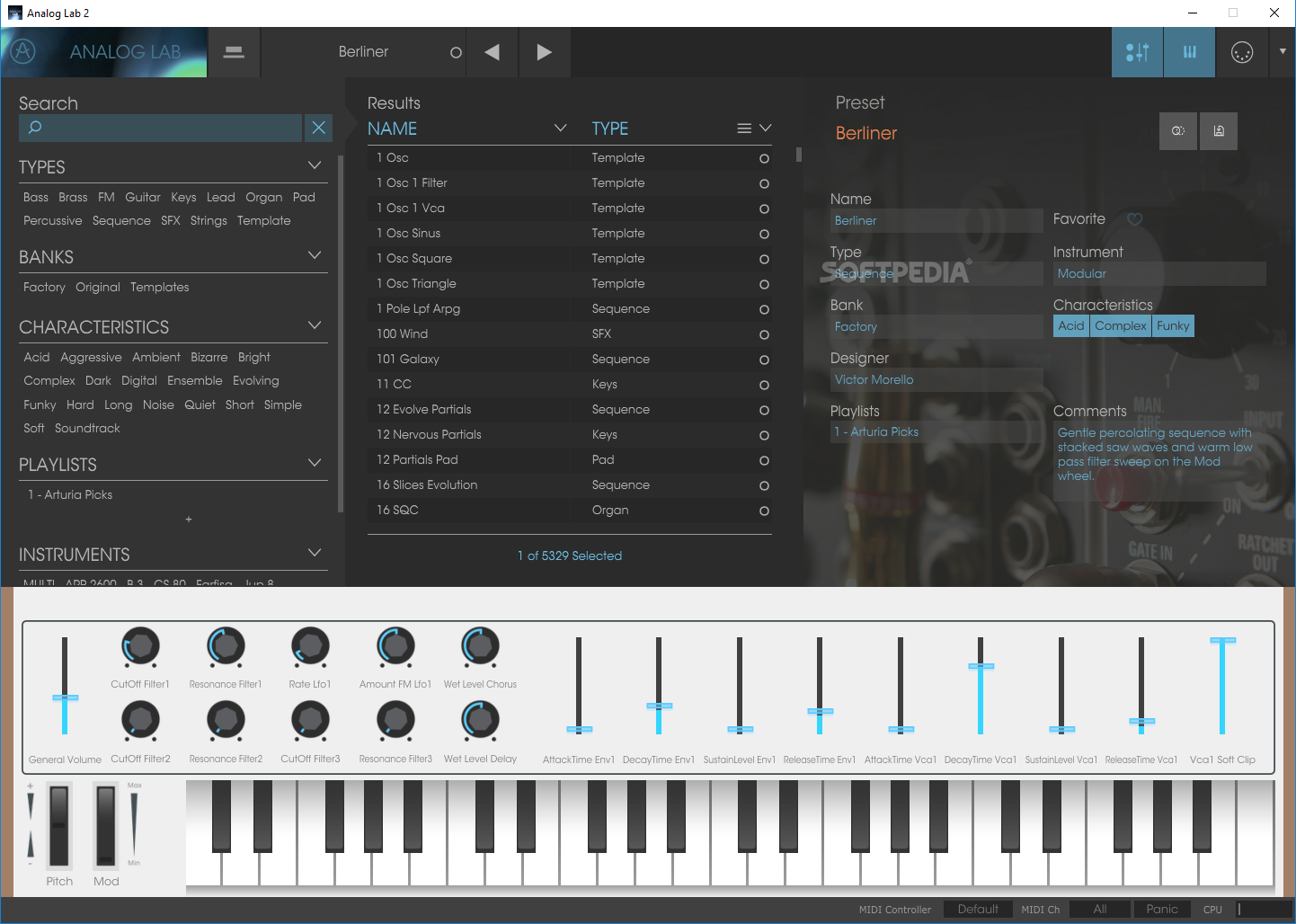Click the Wet Level Chorus knob

coord(480,645)
